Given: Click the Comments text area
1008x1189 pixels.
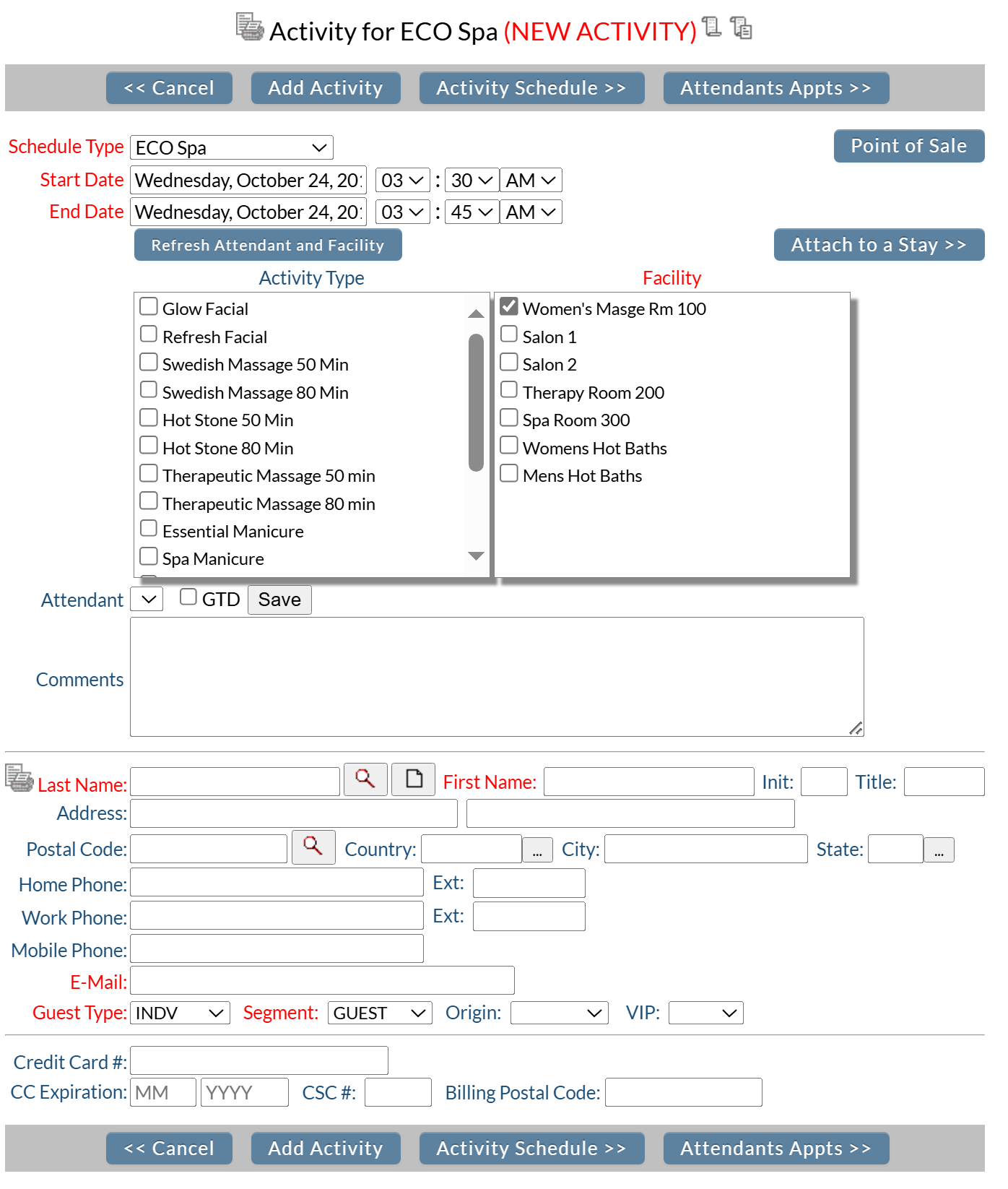Looking at the screenshot, I should pos(497,677).
